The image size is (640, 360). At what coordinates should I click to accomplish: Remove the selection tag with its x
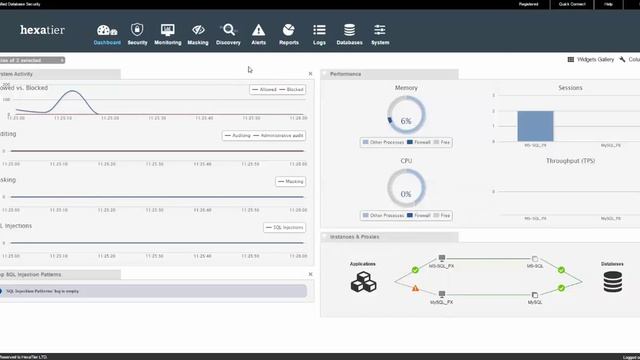click(62, 60)
